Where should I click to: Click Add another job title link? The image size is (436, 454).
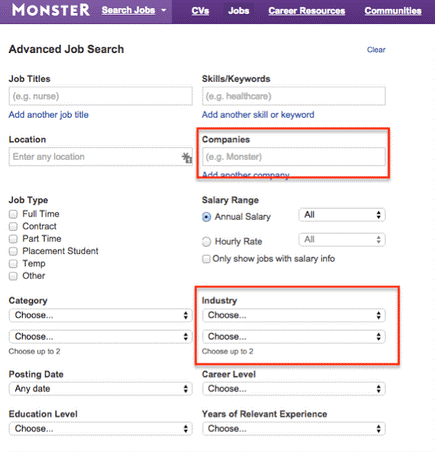[49, 115]
